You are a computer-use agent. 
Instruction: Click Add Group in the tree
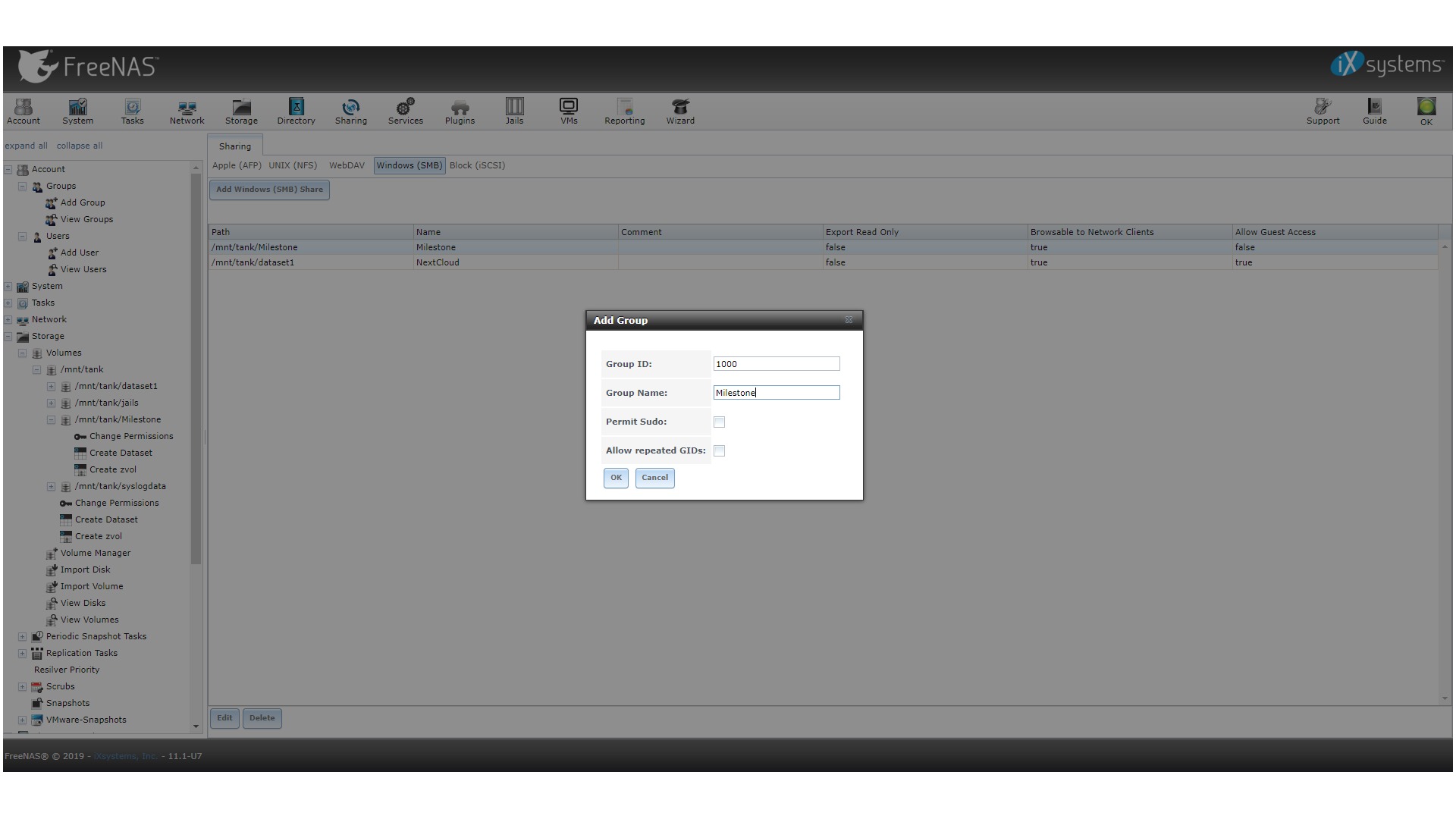pos(83,202)
